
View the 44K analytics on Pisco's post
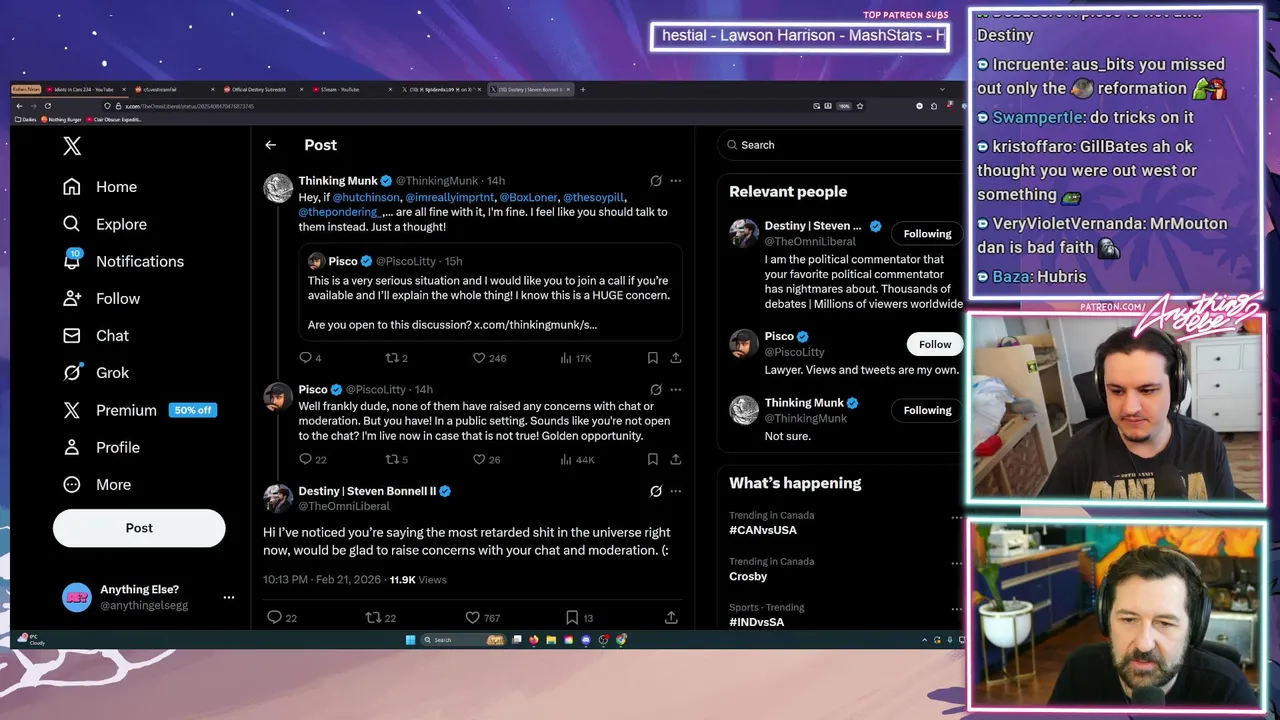pos(577,459)
